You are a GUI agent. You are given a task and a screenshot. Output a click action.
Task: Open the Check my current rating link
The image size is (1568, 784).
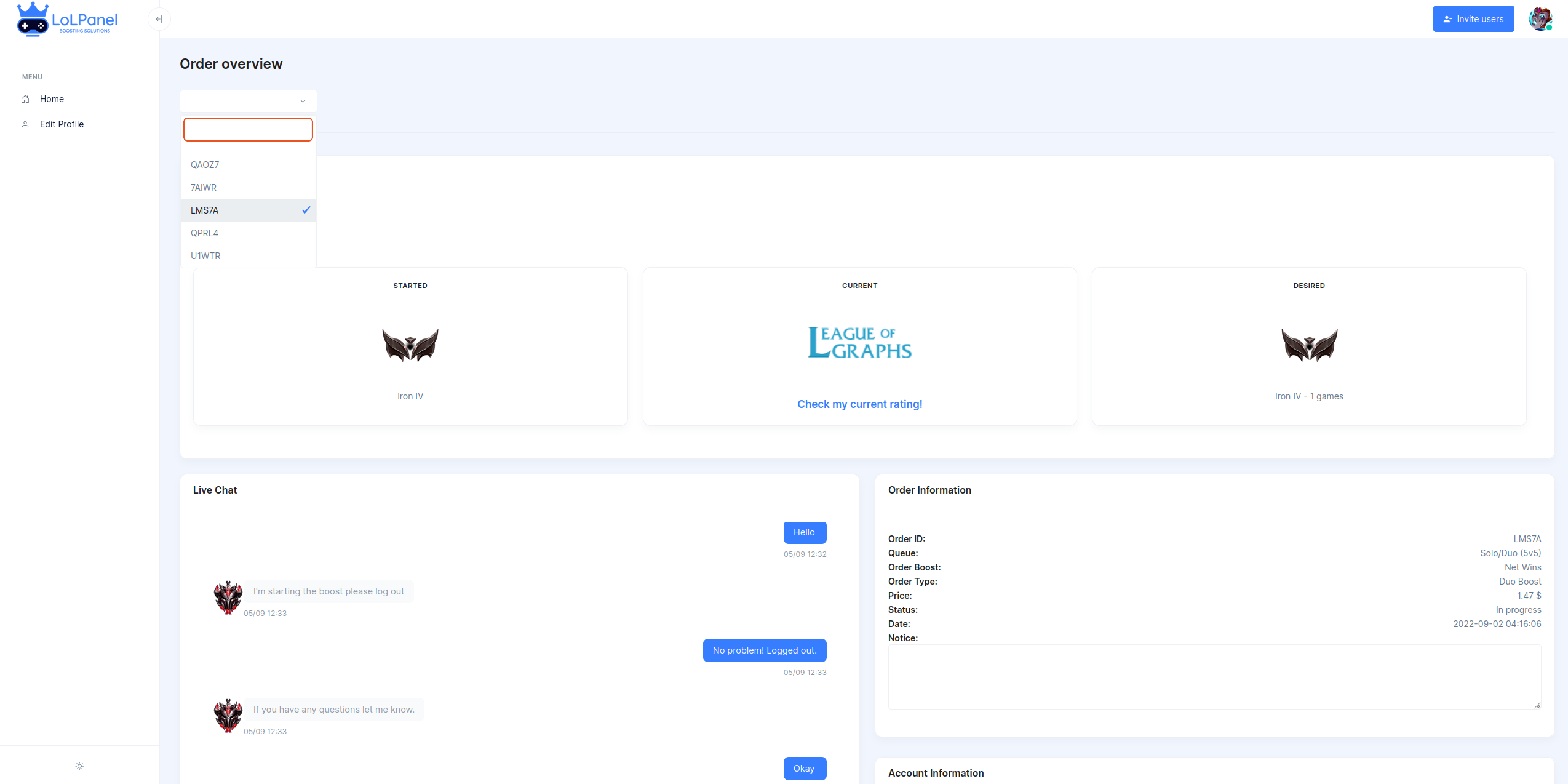pyautogui.click(x=859, y=404)
